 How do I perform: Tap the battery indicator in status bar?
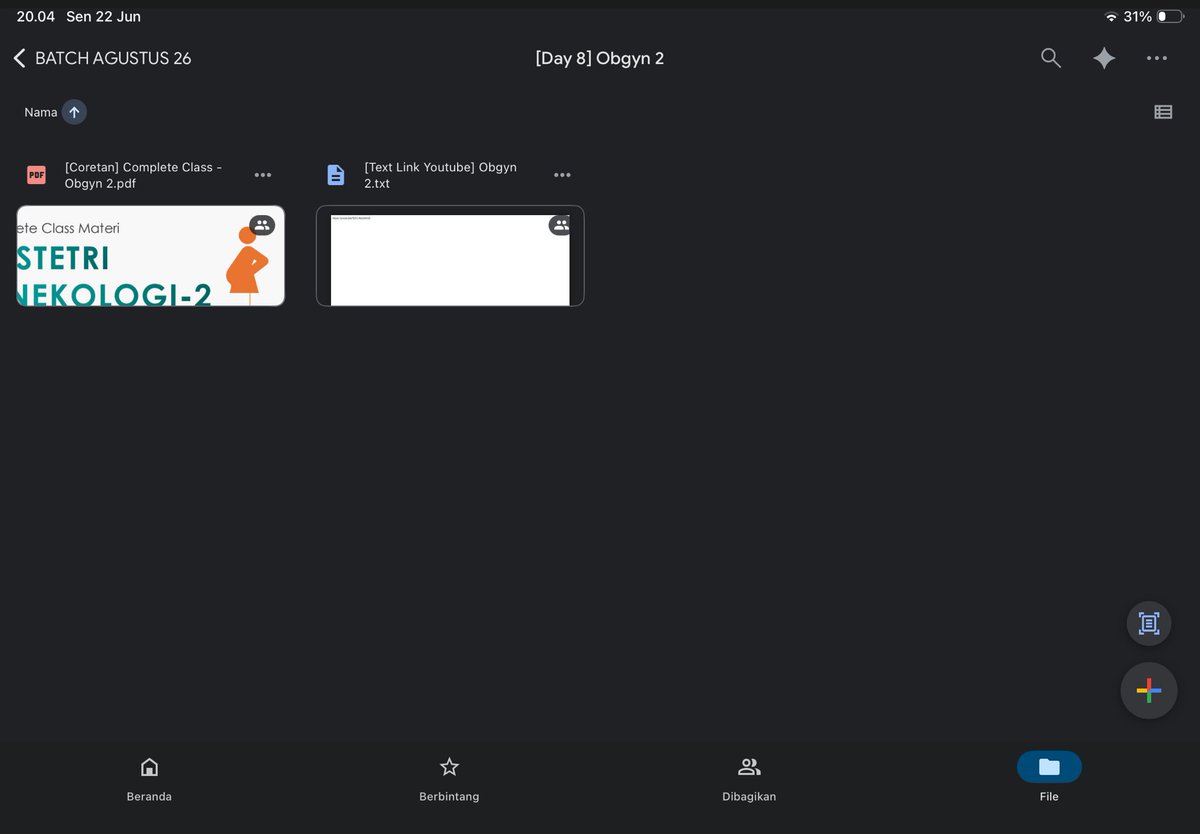coord(1170,17)
